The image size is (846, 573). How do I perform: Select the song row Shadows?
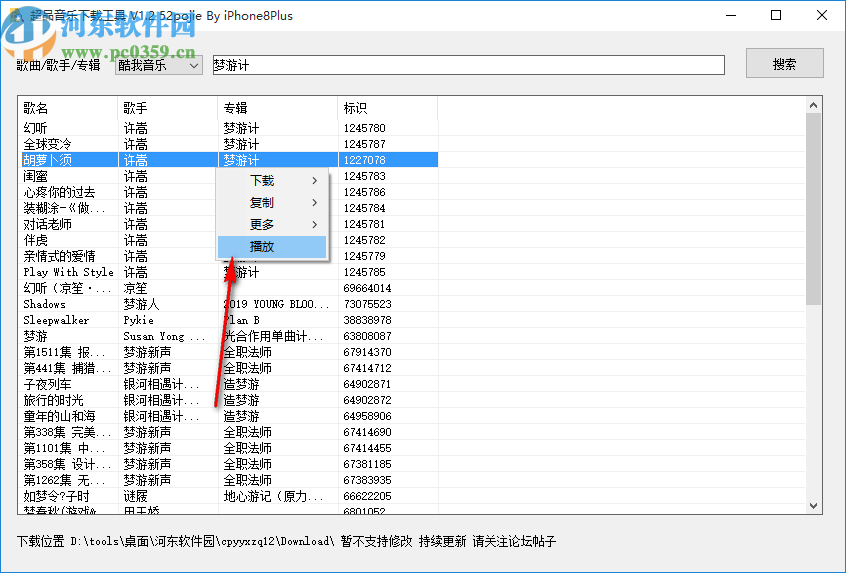tap(229, 304)
